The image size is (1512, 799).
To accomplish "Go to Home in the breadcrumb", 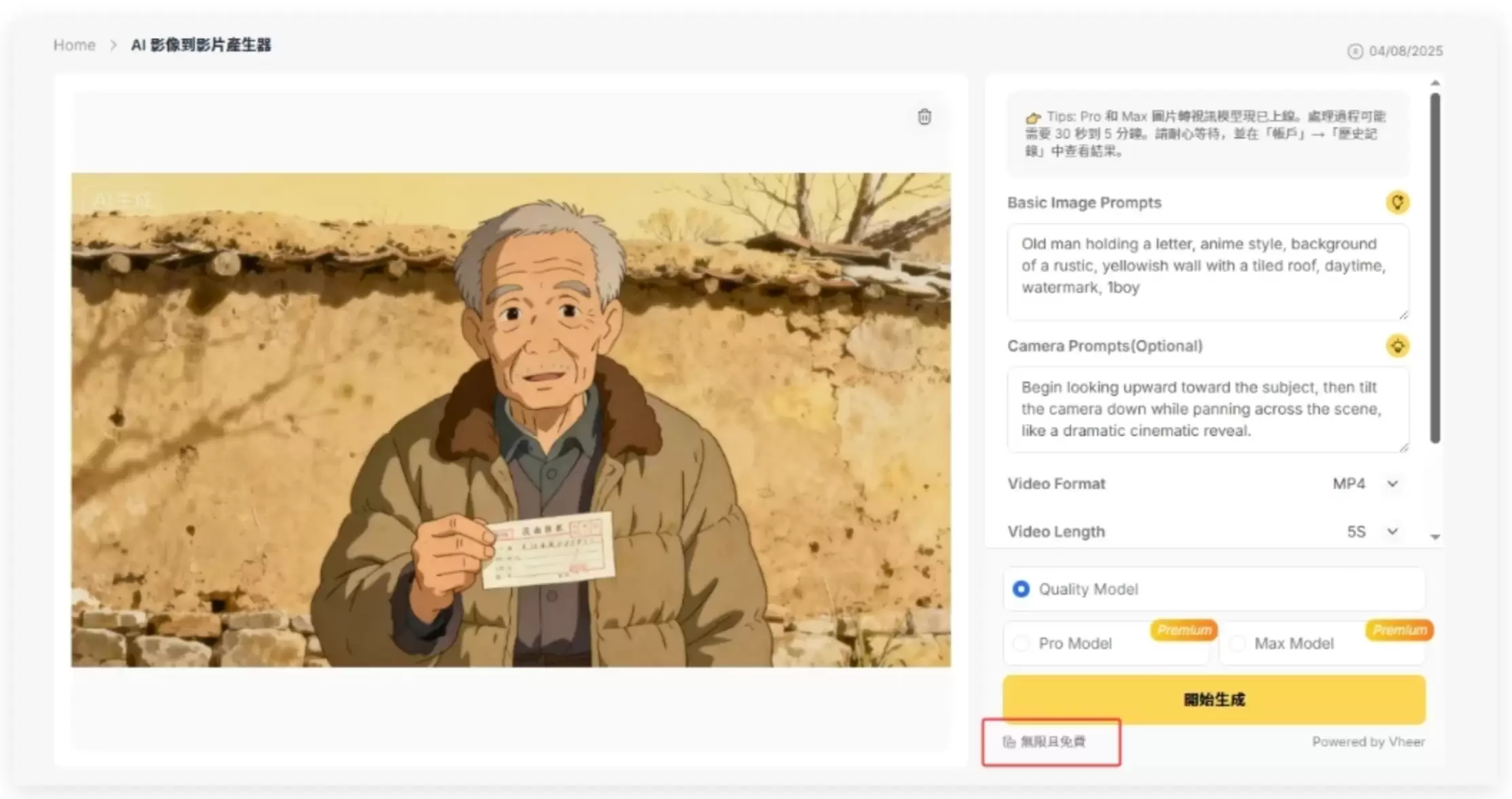I will pos(75,45).
